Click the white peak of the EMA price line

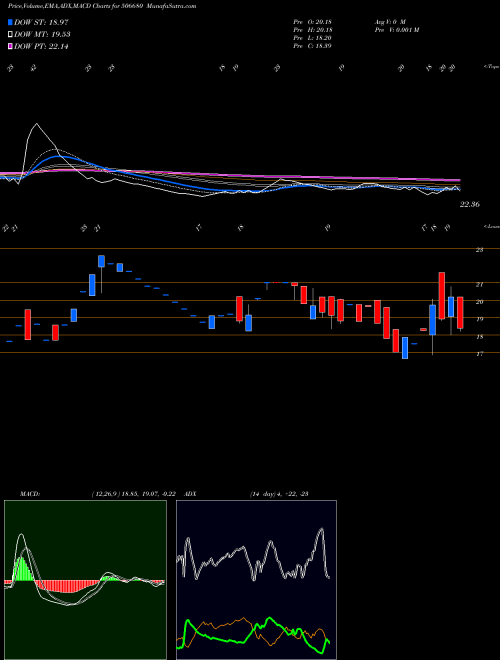click(36, 124)
